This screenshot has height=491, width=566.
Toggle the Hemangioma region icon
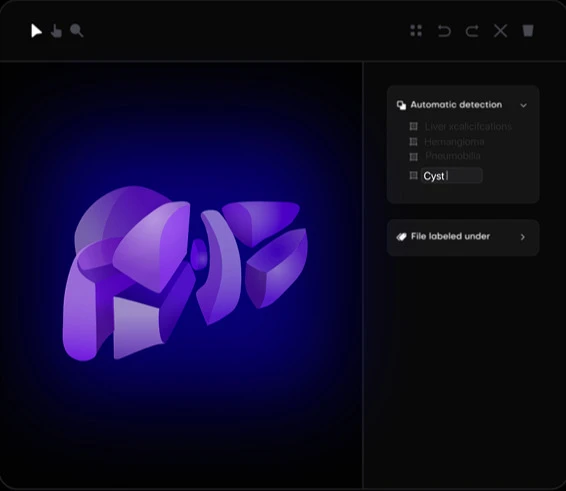(x=414, y=142)
